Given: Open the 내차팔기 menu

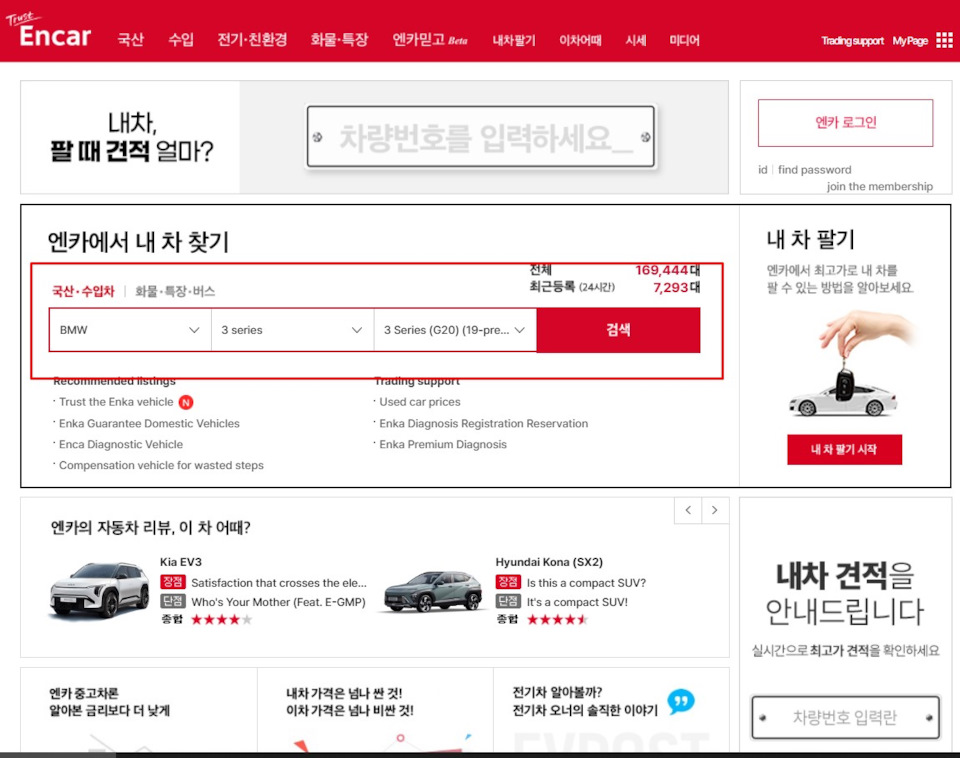Looking at the screenshot, I should click(514, 40).
